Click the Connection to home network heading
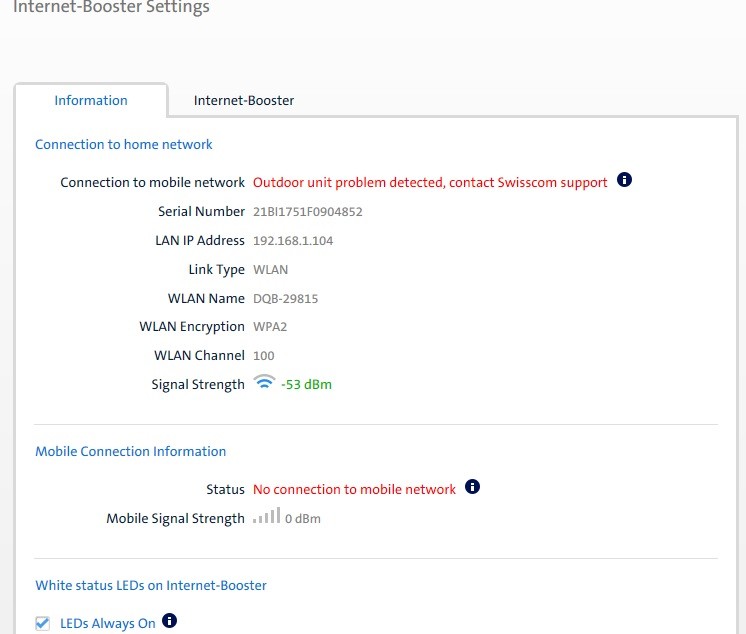 (124, 144)
